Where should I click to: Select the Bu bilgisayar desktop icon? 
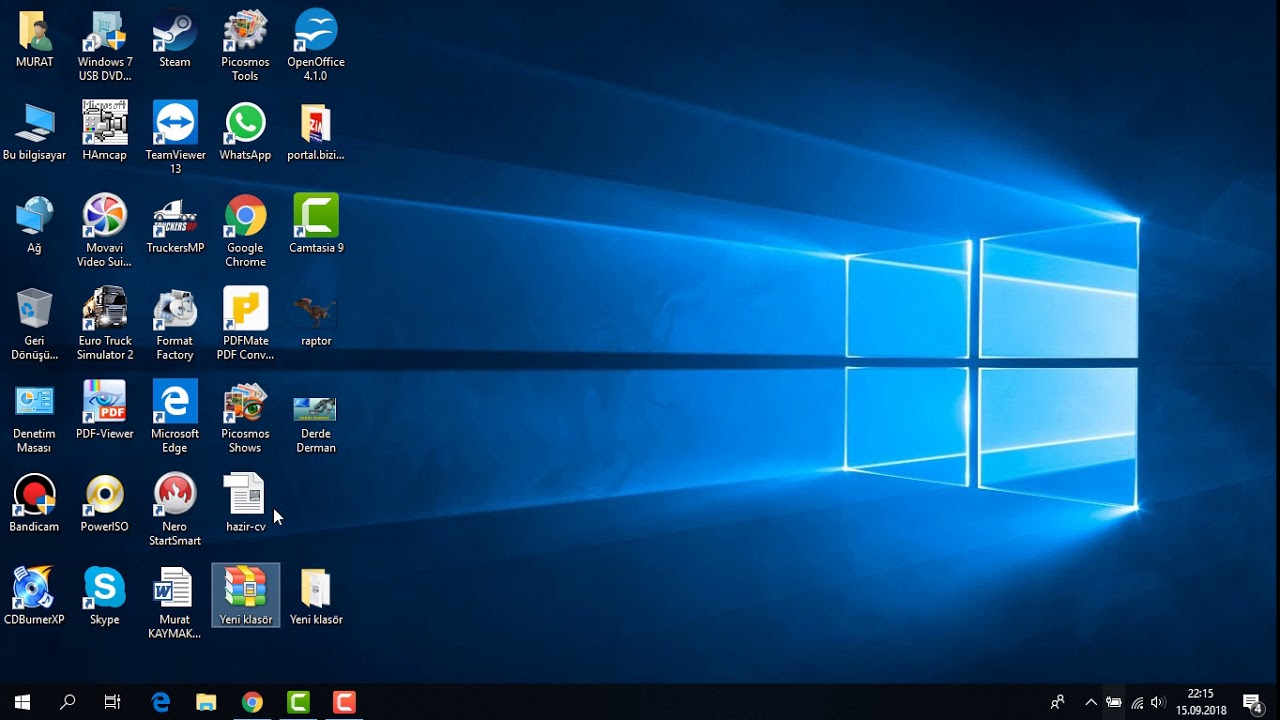pos(34,132)
